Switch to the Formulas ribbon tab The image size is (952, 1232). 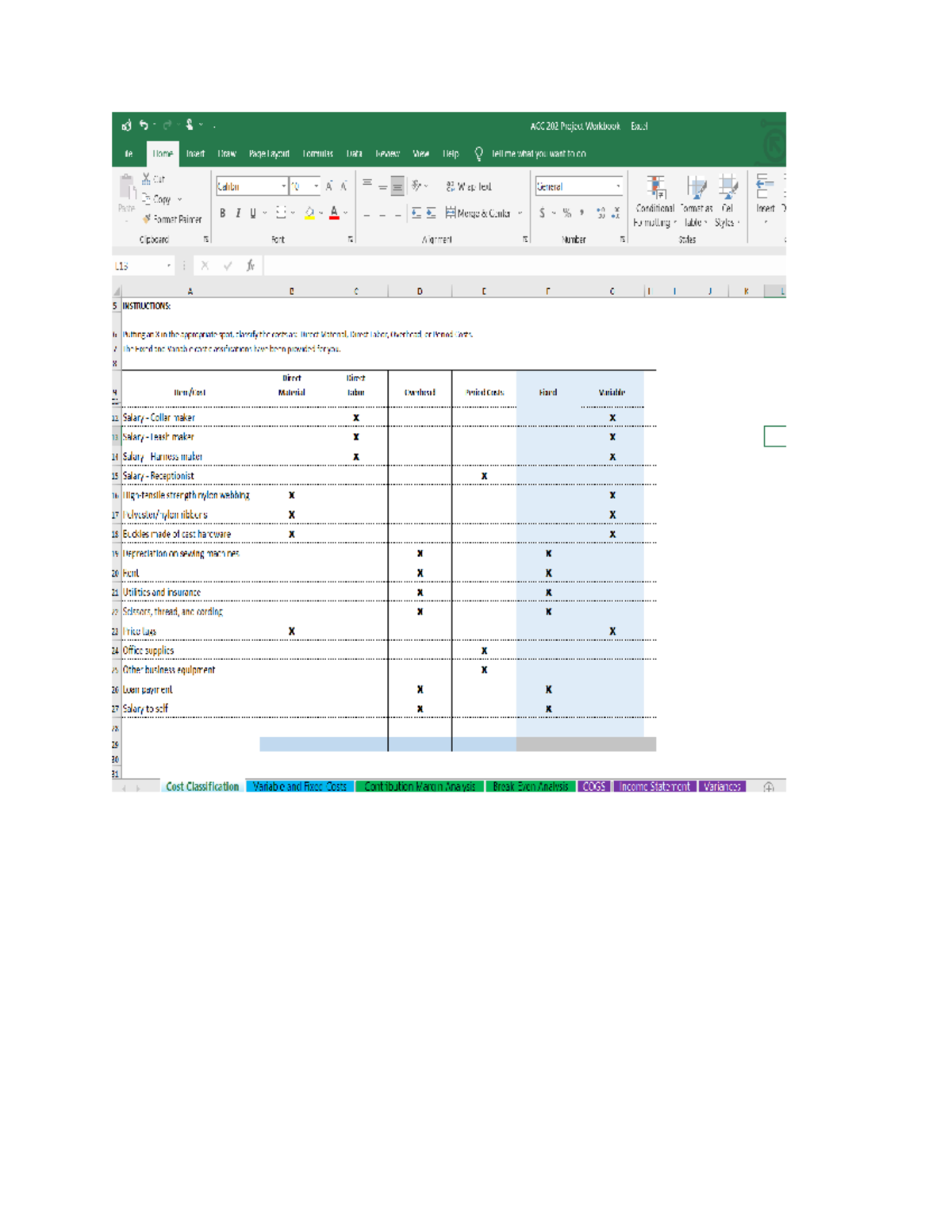tap(317, 154)
